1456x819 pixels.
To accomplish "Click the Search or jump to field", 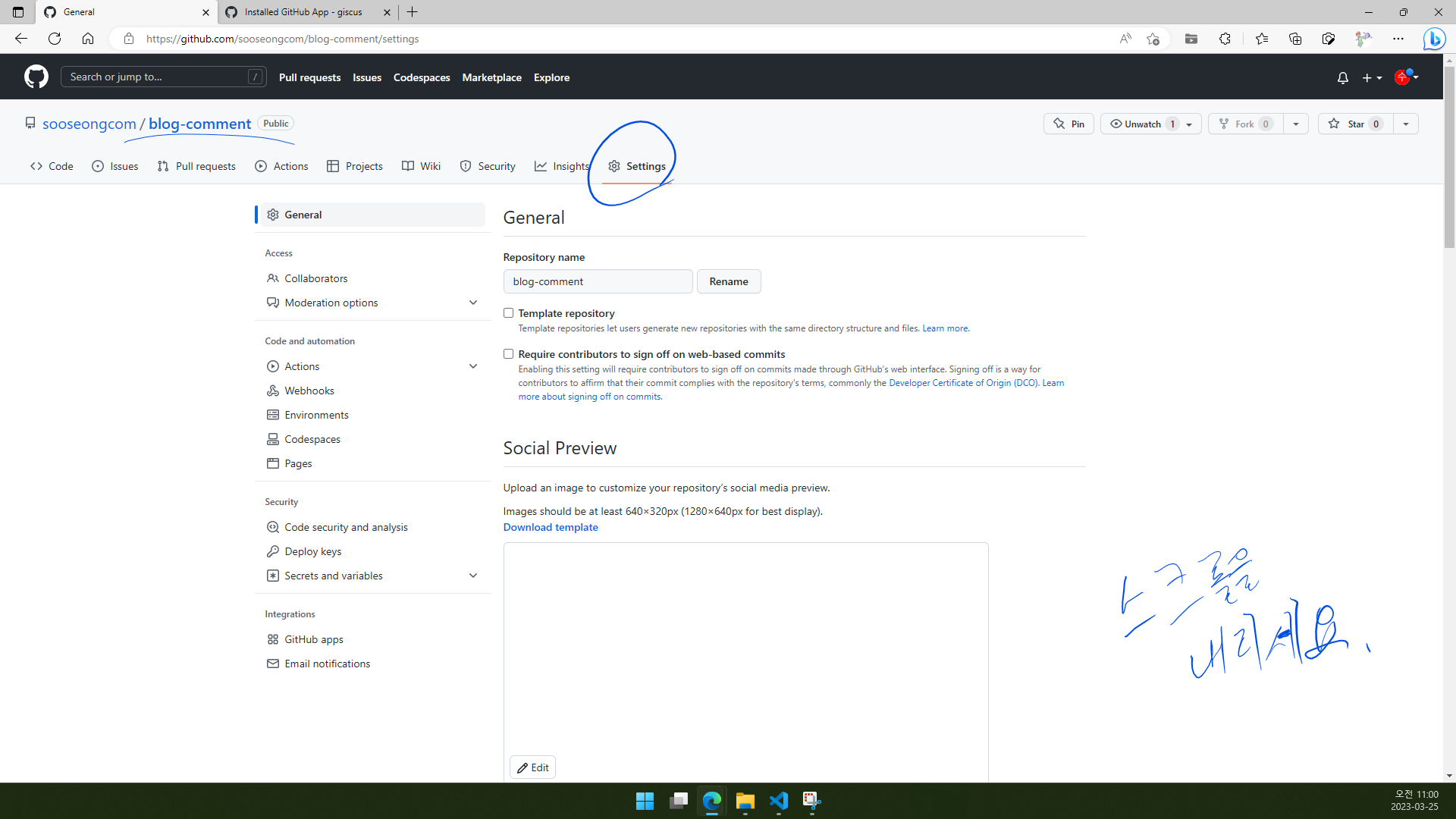I will [x=163, y=77].
